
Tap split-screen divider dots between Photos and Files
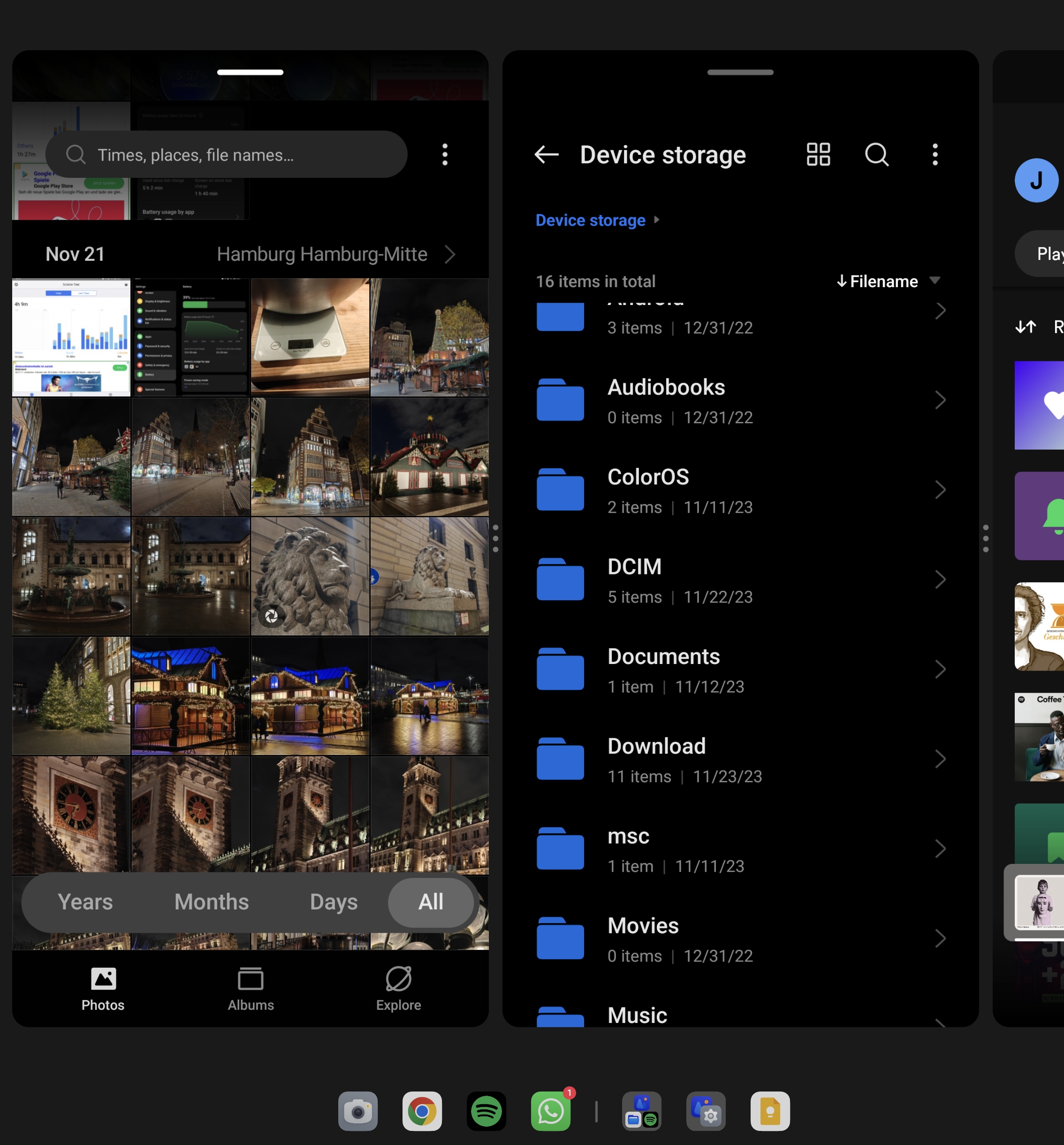[x=495, y=539]
